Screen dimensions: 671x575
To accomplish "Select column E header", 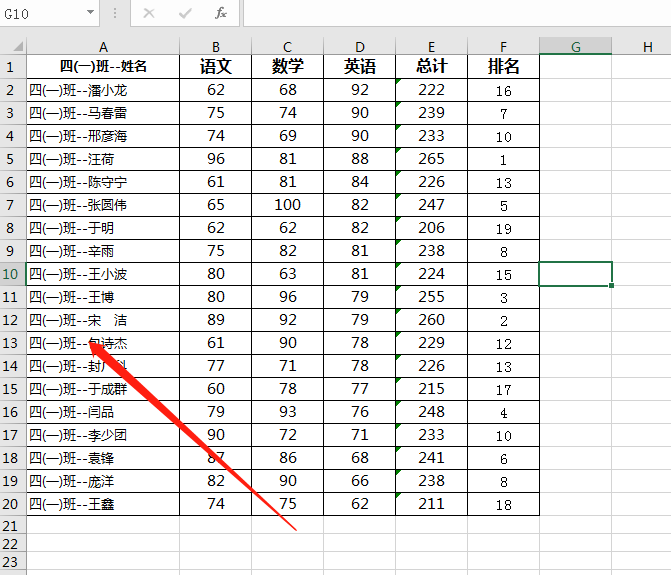I will [x=431, y=46].
